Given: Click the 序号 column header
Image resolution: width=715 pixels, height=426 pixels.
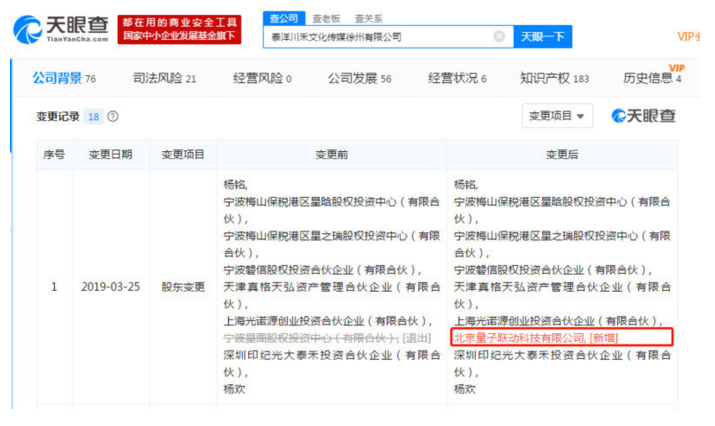Looking at the screenshot, I should (x=54, y=155).
